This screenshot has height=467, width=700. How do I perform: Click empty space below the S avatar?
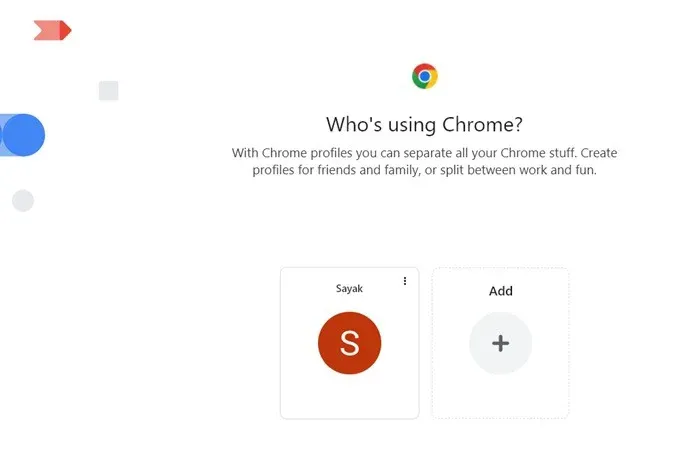(x=349, y=396)
